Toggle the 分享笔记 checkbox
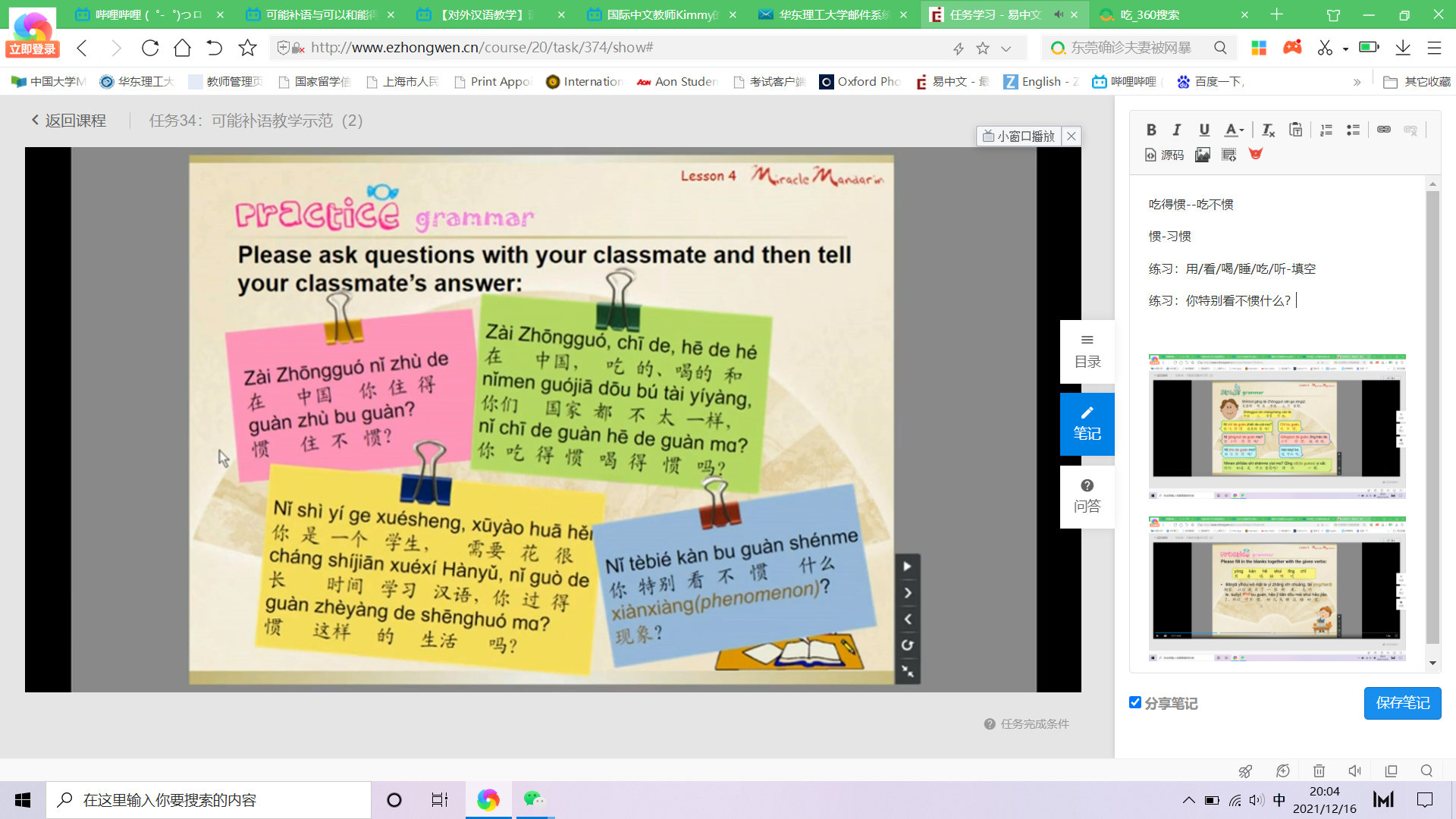Viewport: 1456px width, 819px height. [1135, 702]
